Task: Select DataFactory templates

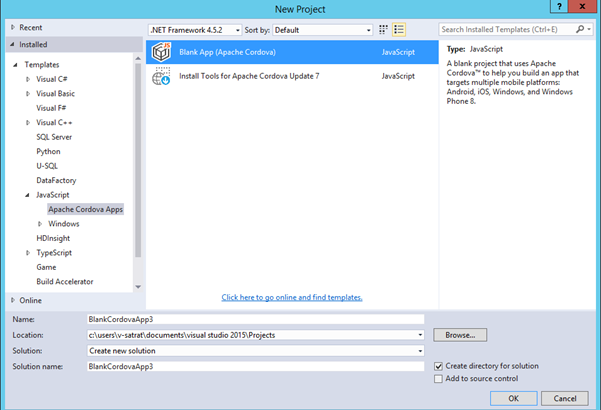Action: pos(56,180)
